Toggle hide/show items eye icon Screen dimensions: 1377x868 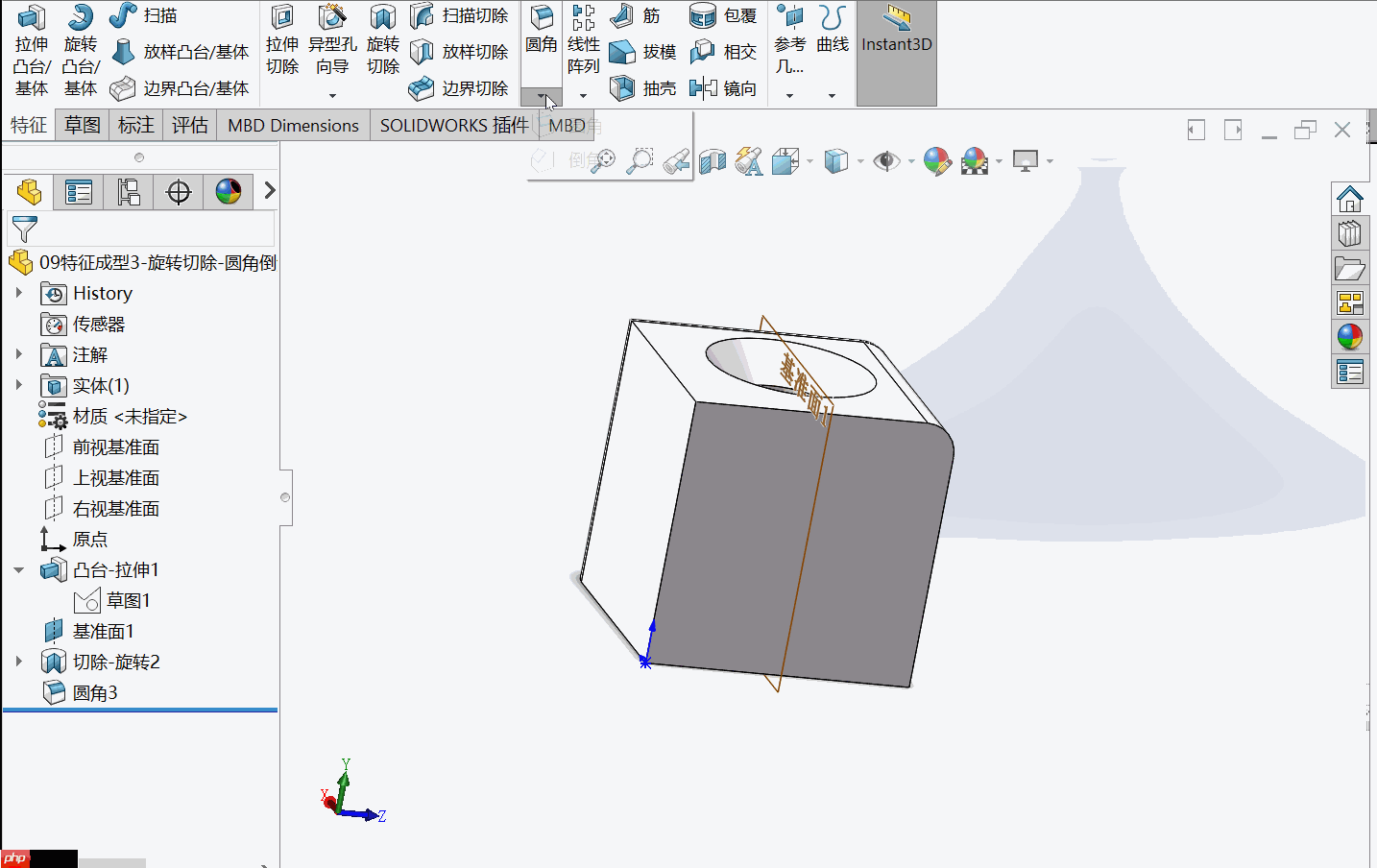tap(885, 160)
